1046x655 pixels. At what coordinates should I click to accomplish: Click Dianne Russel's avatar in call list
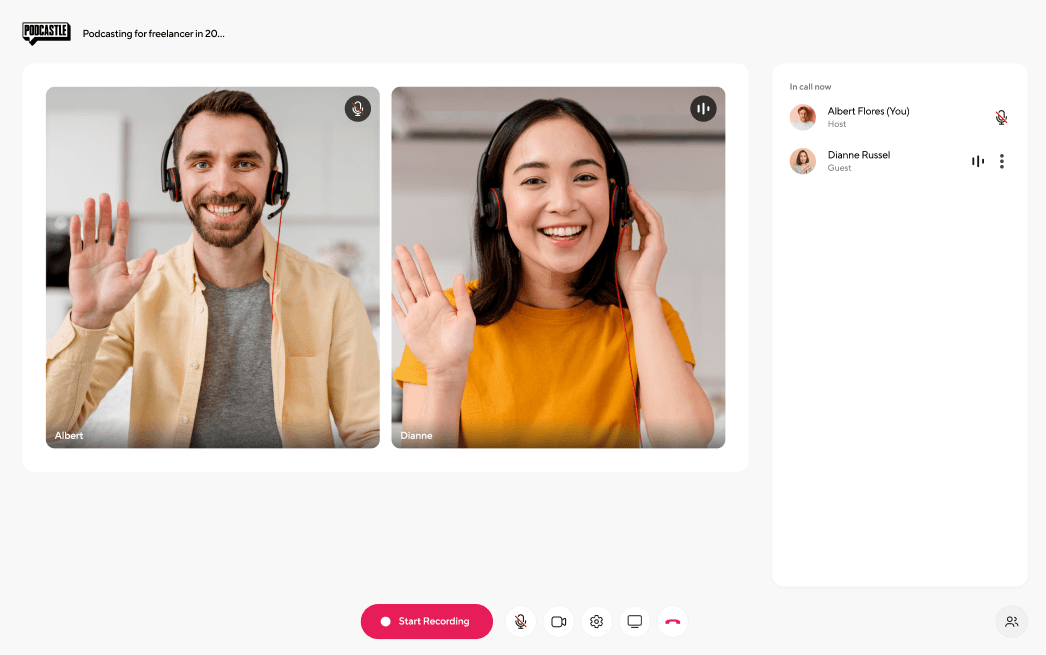[x=802, y=161]
